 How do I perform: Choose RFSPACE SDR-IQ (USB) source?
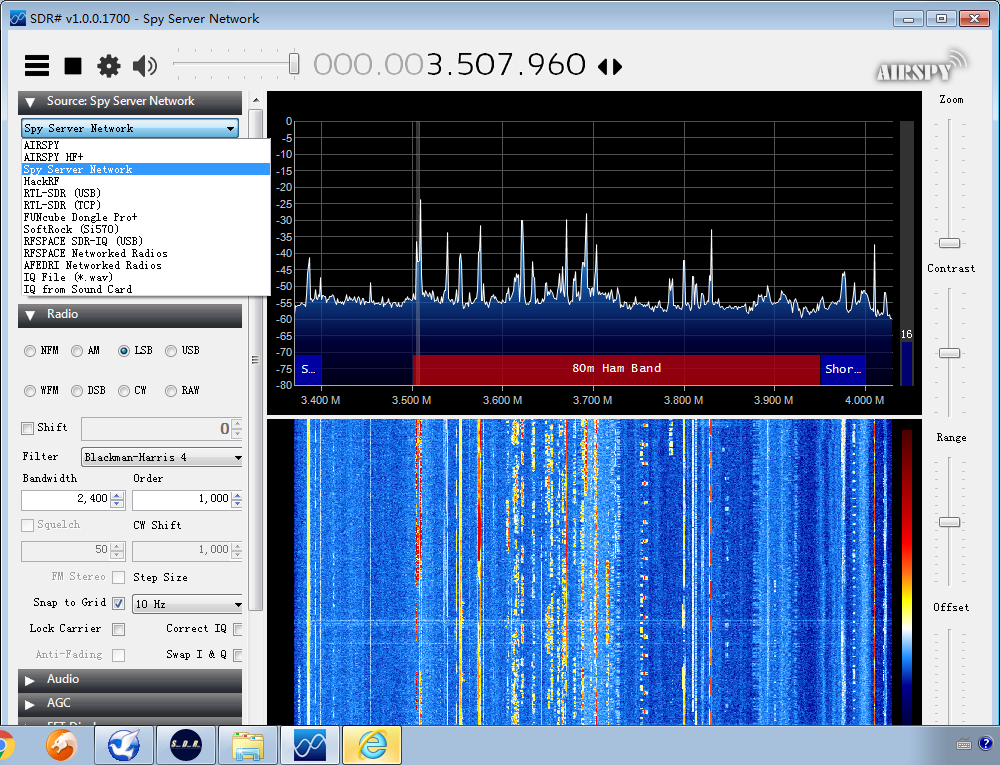tap(146, 242)
